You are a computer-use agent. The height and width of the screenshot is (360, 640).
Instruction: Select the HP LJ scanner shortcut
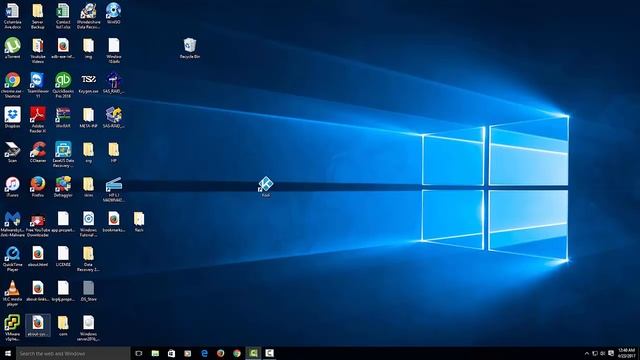[113, 189]
